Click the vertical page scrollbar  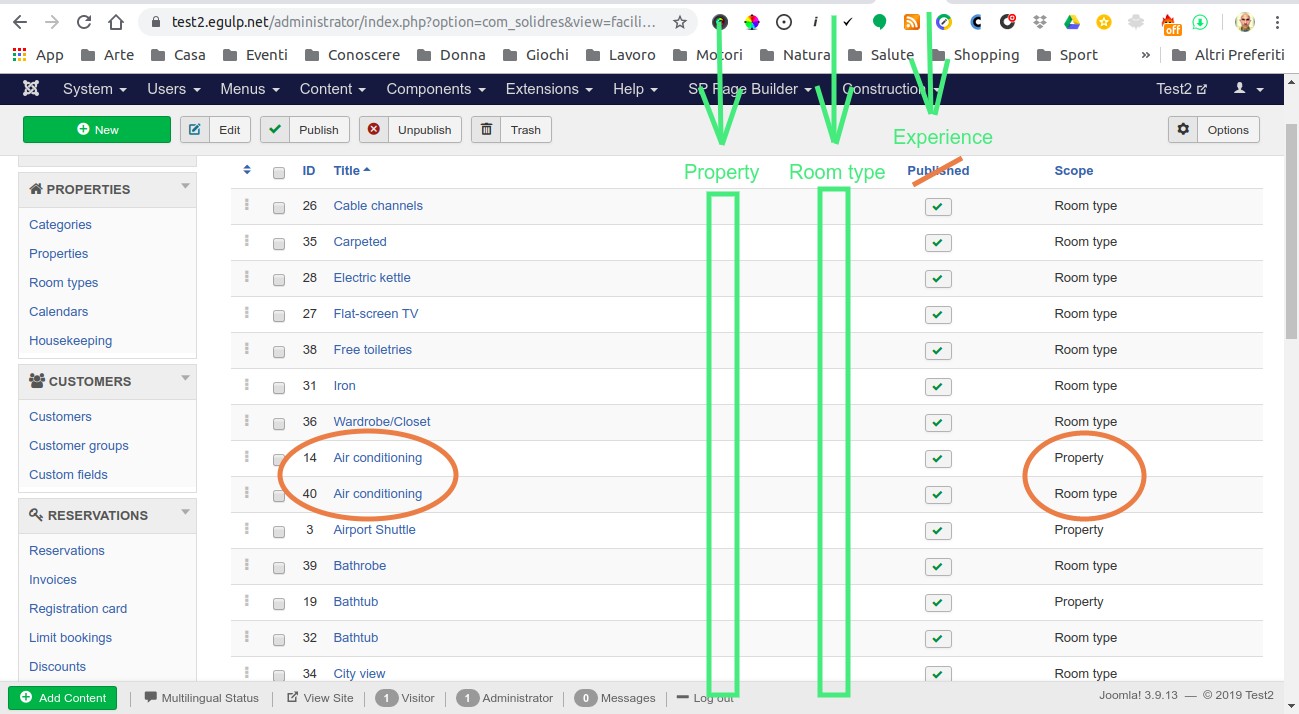point(1290,250)
